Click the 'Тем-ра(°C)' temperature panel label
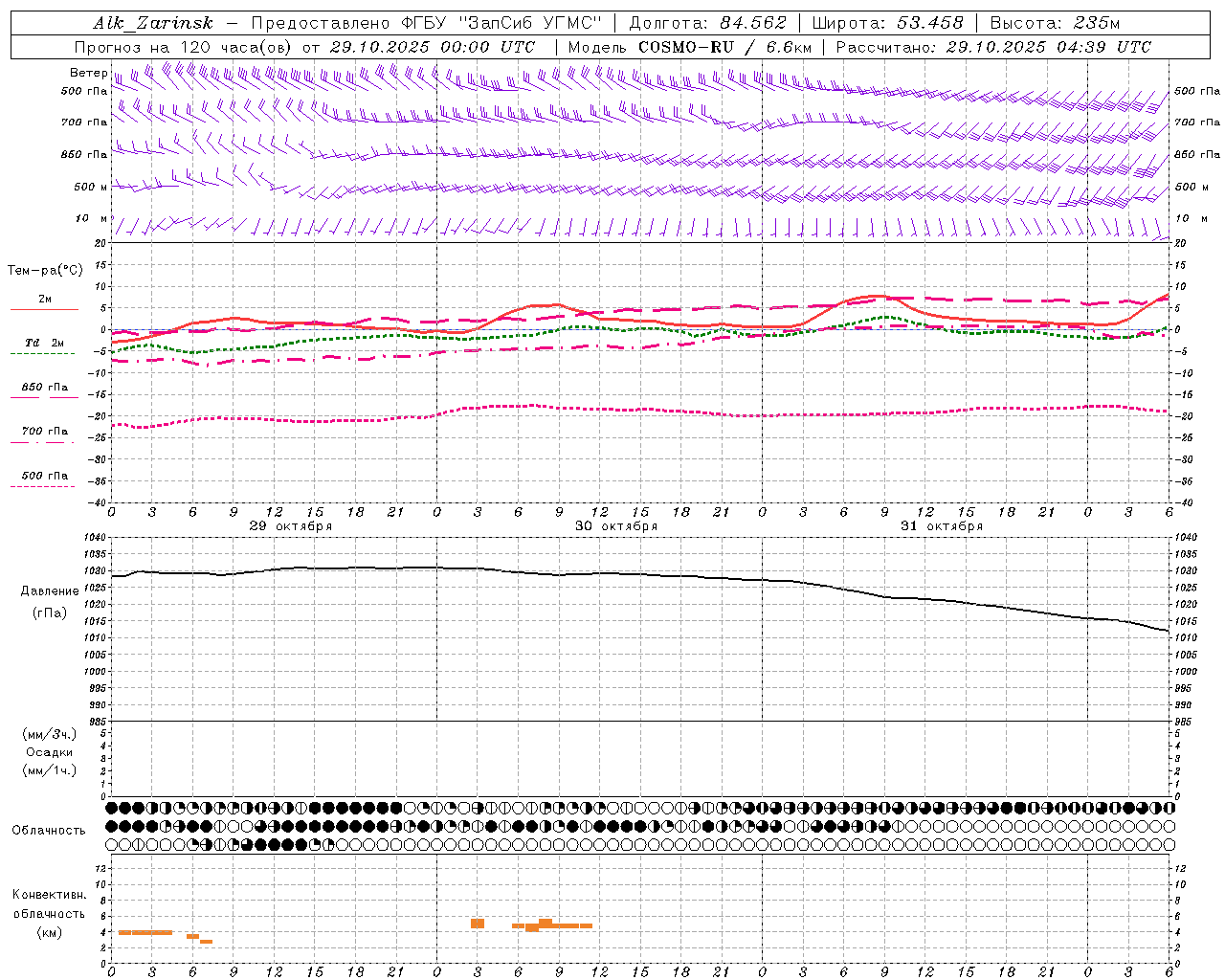Viewport: 1225px width, 980px height. pos(45,271)
